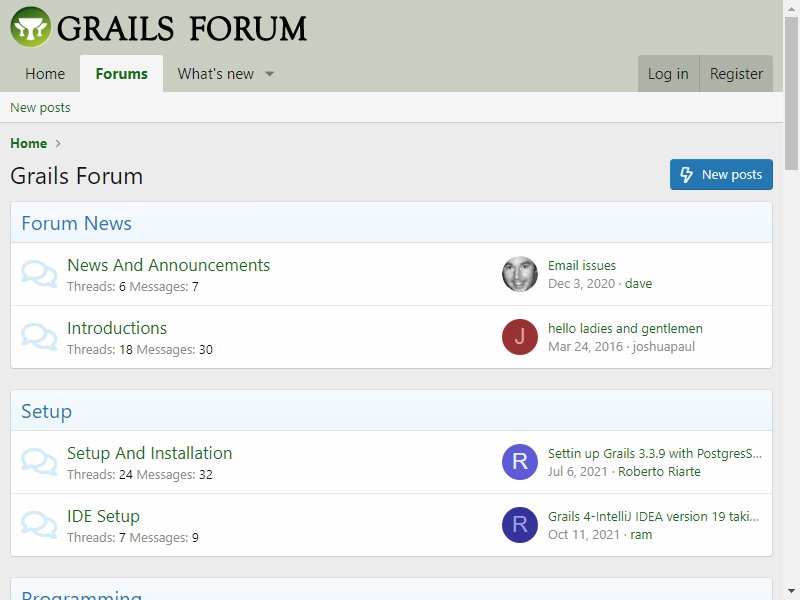
Task: Open the Introductions forum
Action: point(117,328)
